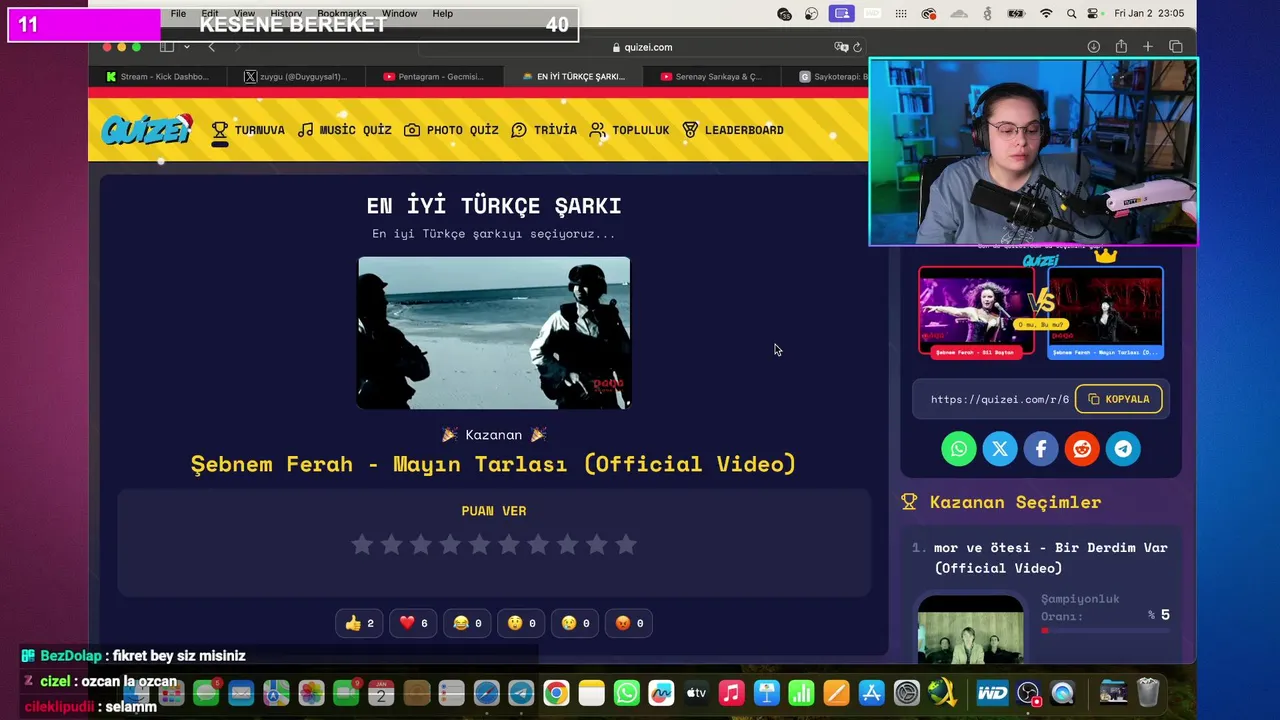Switch to the Serenay Sarıkaya YouTube tab
The height and width of the screenshot is (720, 1280).
pos(711,77)
